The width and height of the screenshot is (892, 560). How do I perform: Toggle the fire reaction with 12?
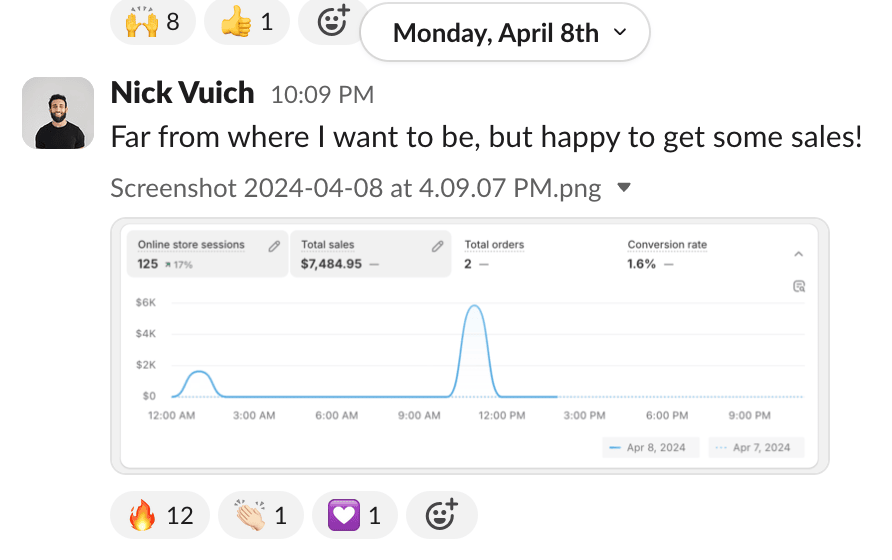160,516
